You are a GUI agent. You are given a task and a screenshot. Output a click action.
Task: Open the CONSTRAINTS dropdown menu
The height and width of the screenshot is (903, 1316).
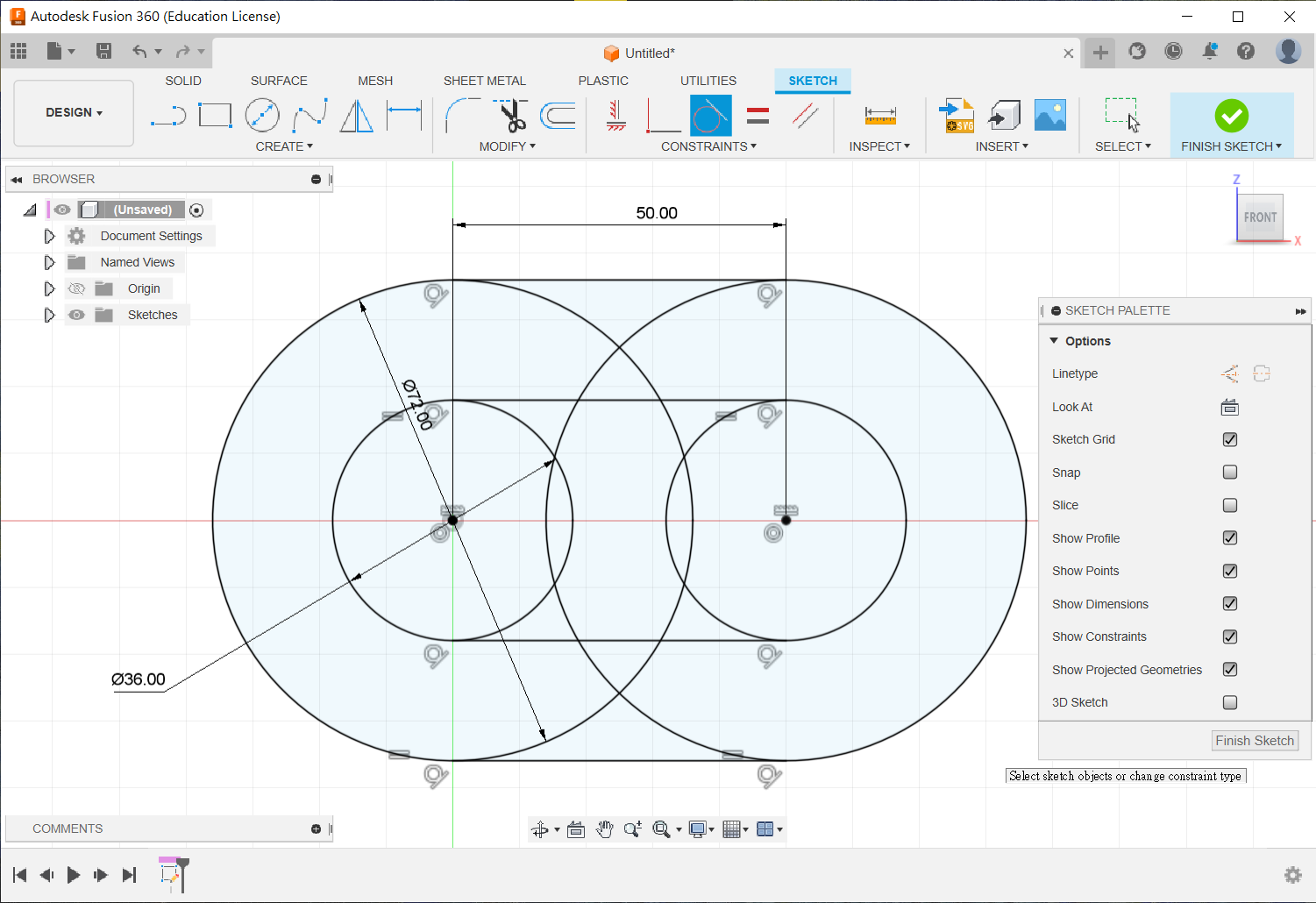coord(708,146)
